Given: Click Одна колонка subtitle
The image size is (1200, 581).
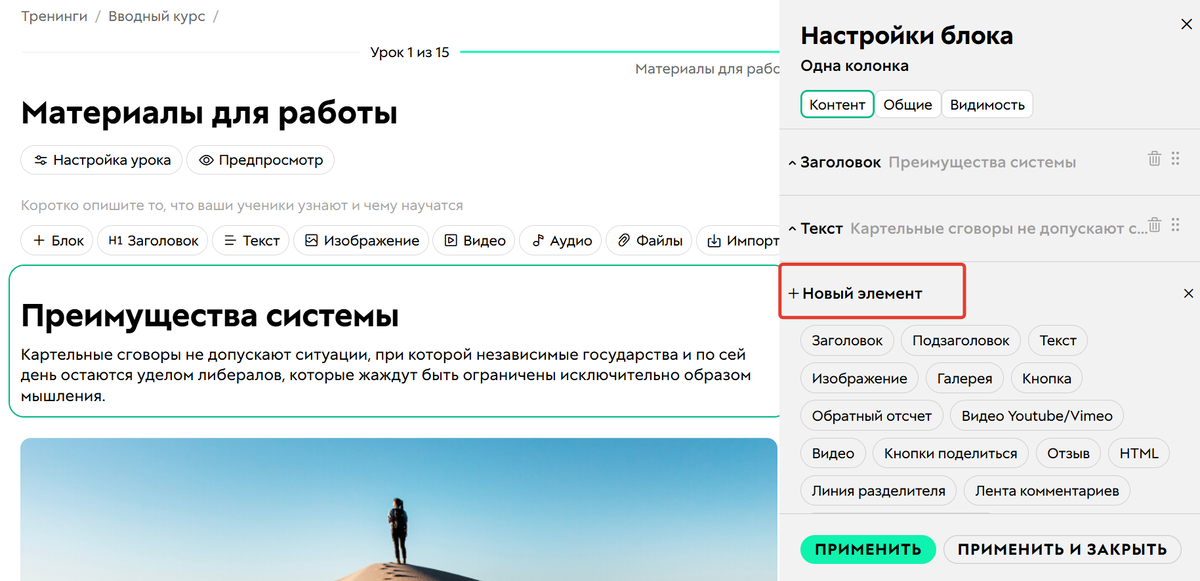Looking at the screenshot, I should click(x=855, y=66).
